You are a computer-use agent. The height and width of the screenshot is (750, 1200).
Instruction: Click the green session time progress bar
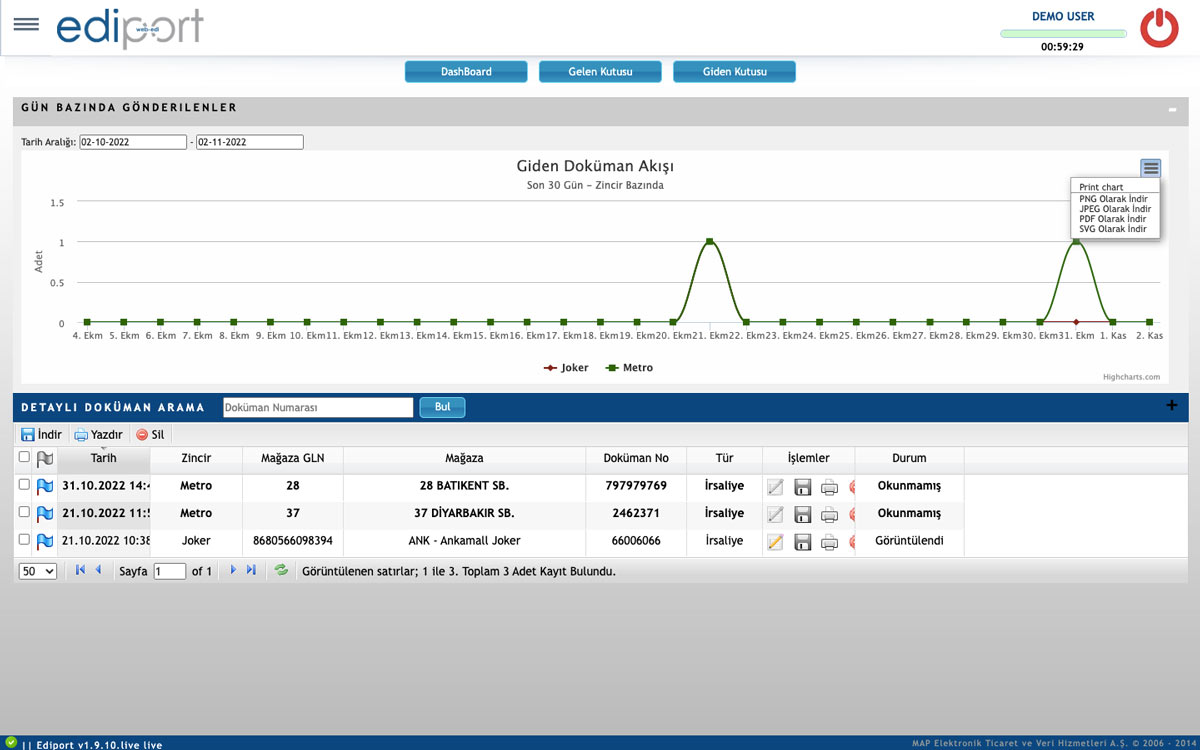(x=1063, y=34)
